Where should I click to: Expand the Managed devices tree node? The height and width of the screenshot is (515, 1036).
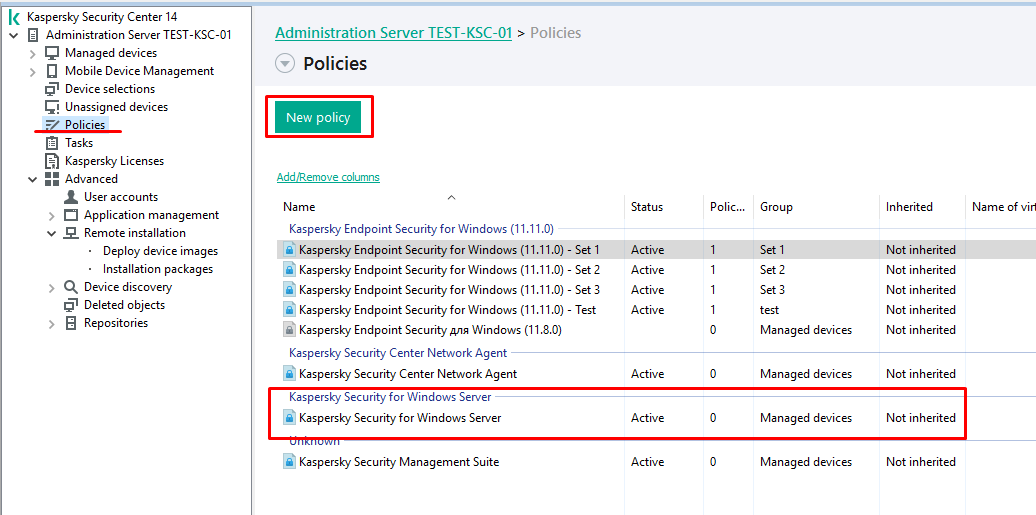pos(33,53)
